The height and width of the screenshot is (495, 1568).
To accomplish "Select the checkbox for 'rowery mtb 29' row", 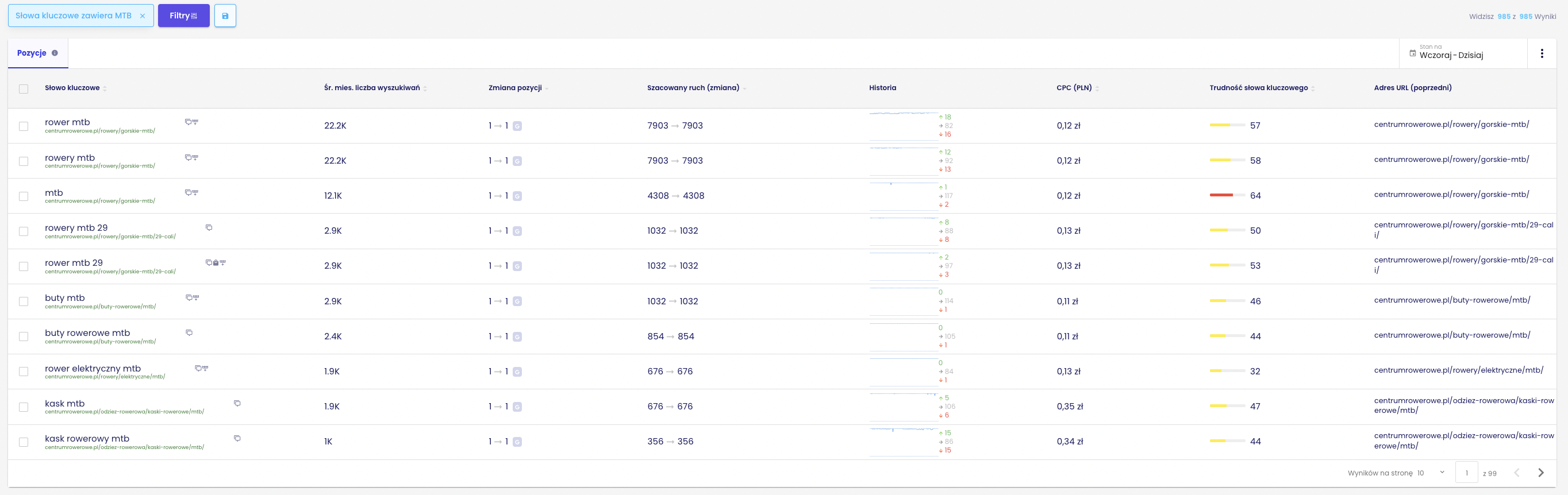I will point(24,231).
